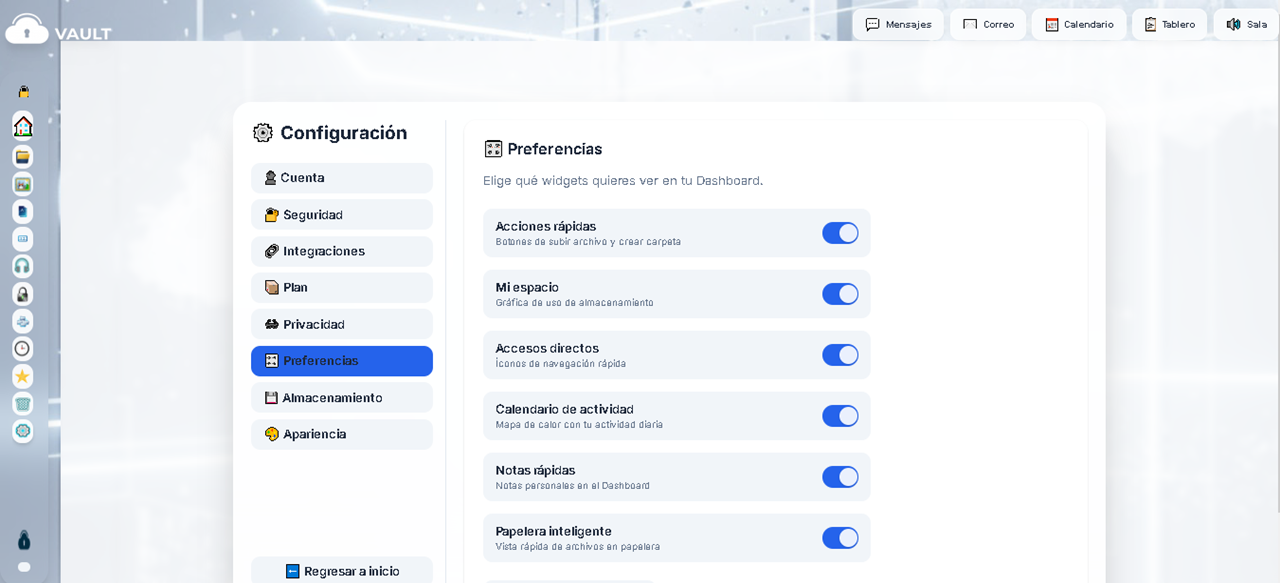1280x586 pixels.
Task: Open the recent clock sidebar icon
Action: click(23, 349)
